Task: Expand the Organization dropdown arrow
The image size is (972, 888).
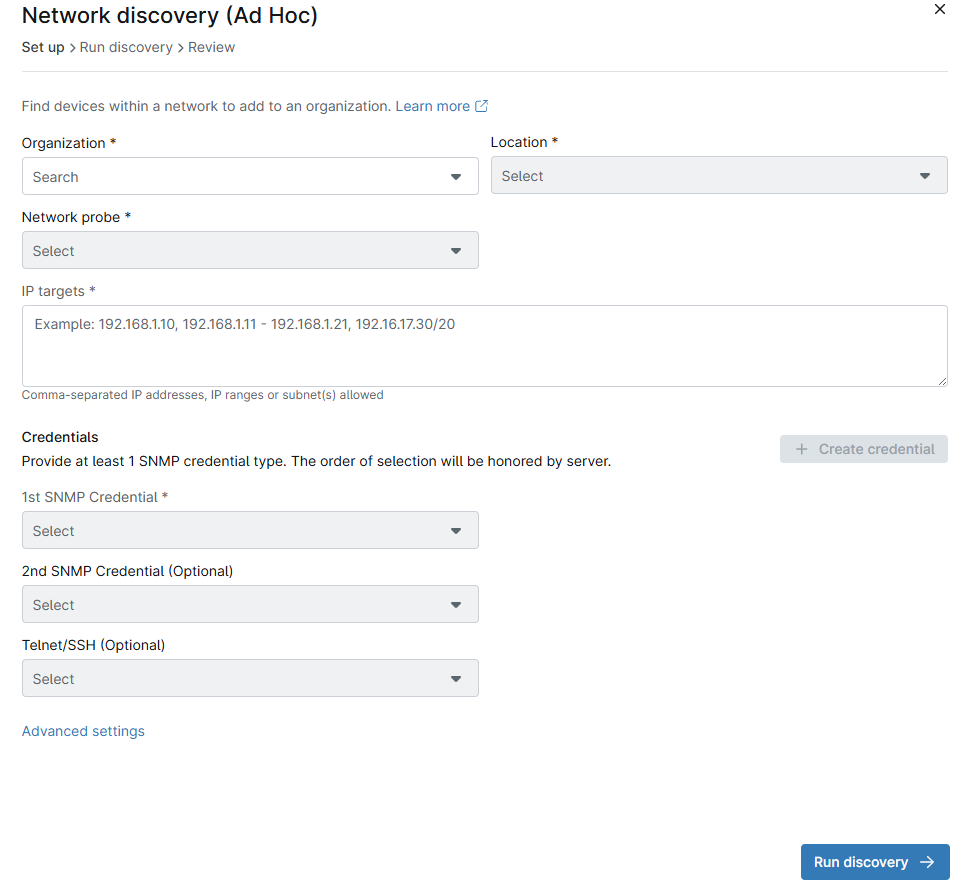Action: click(456, 177)
